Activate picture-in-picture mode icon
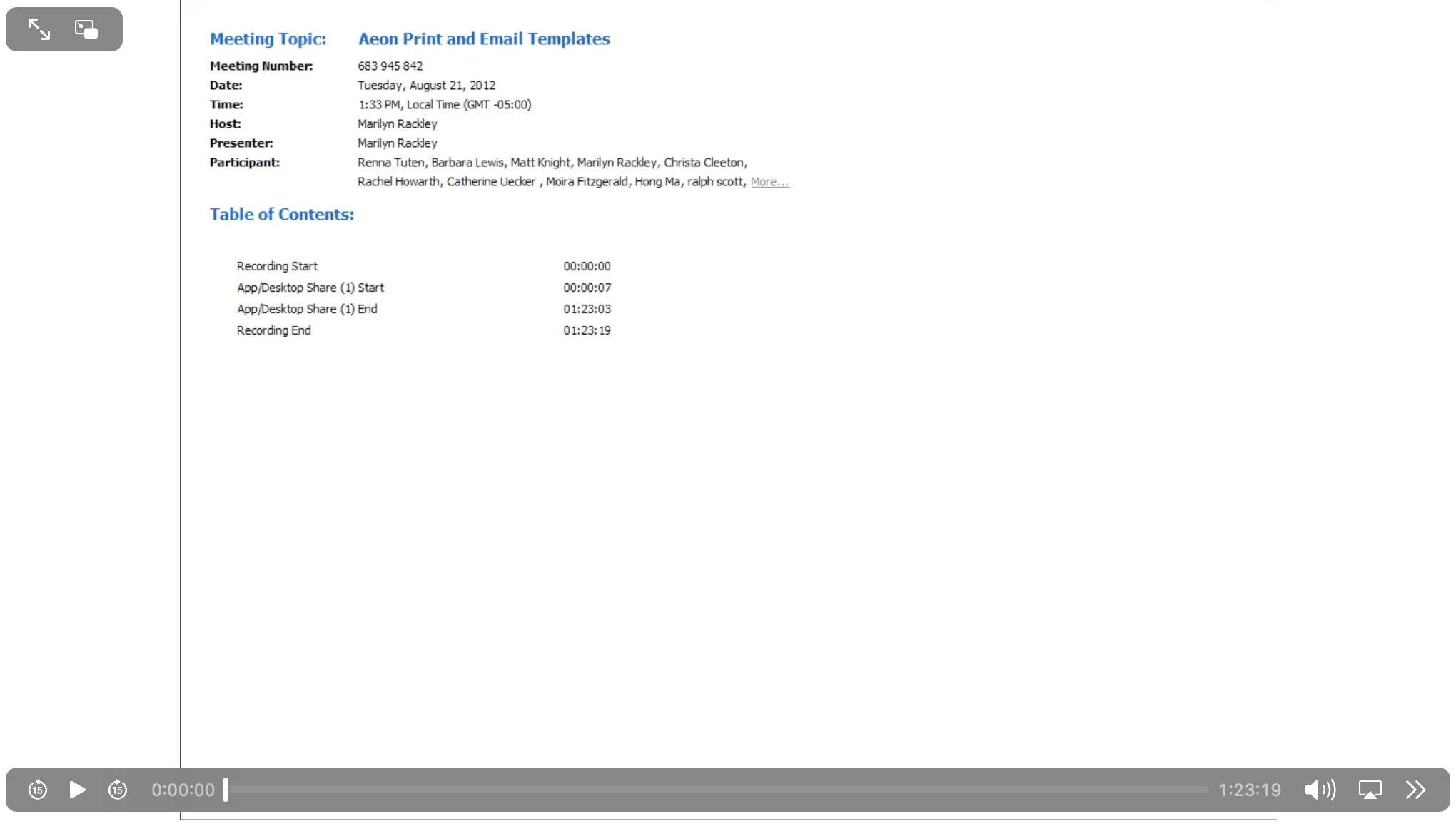 tap(86, 29)
